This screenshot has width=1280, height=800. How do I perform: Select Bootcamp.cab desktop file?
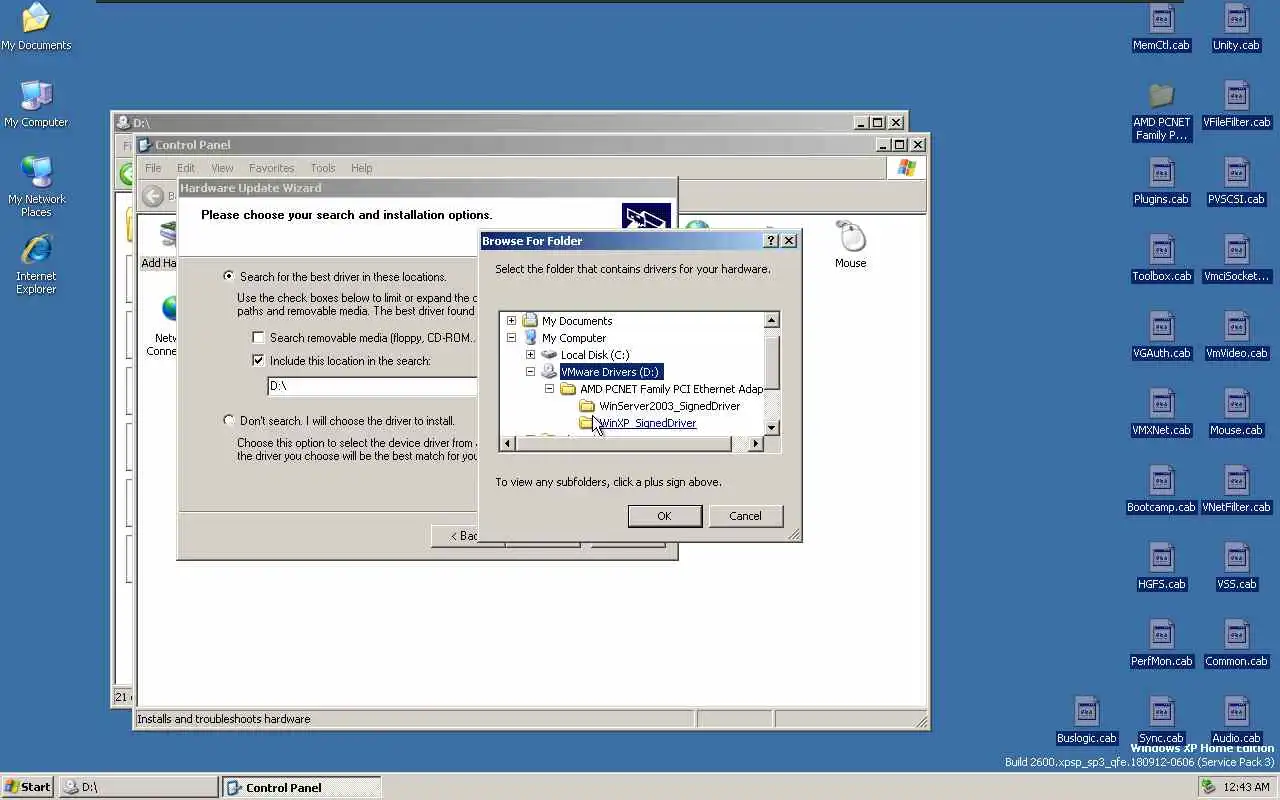(1161, 489)
